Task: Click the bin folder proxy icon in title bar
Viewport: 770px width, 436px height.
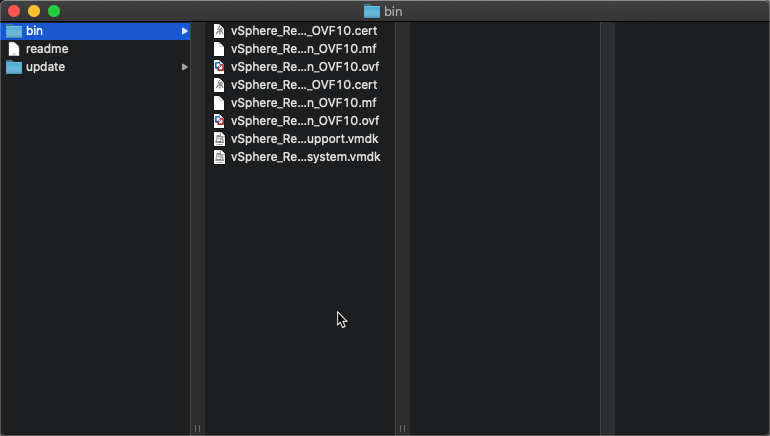Action: click(x=372, y=11)
